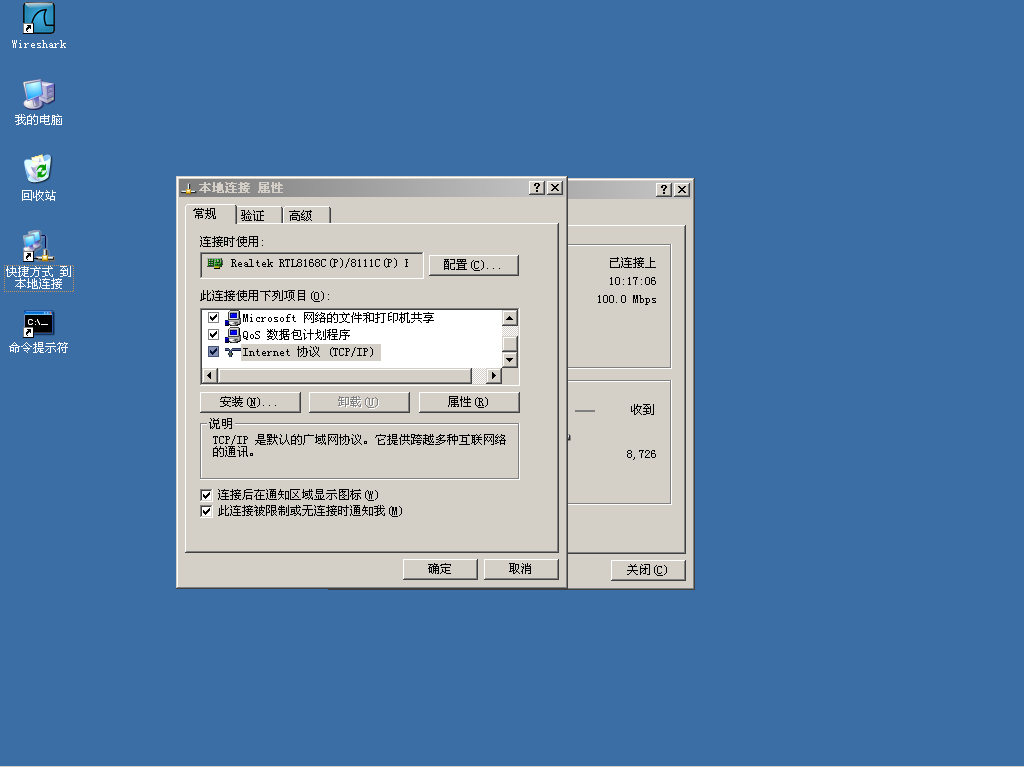Screen dimensions: 1024x768
Task: Open 属性(R) for selected item
Action: 469,402
